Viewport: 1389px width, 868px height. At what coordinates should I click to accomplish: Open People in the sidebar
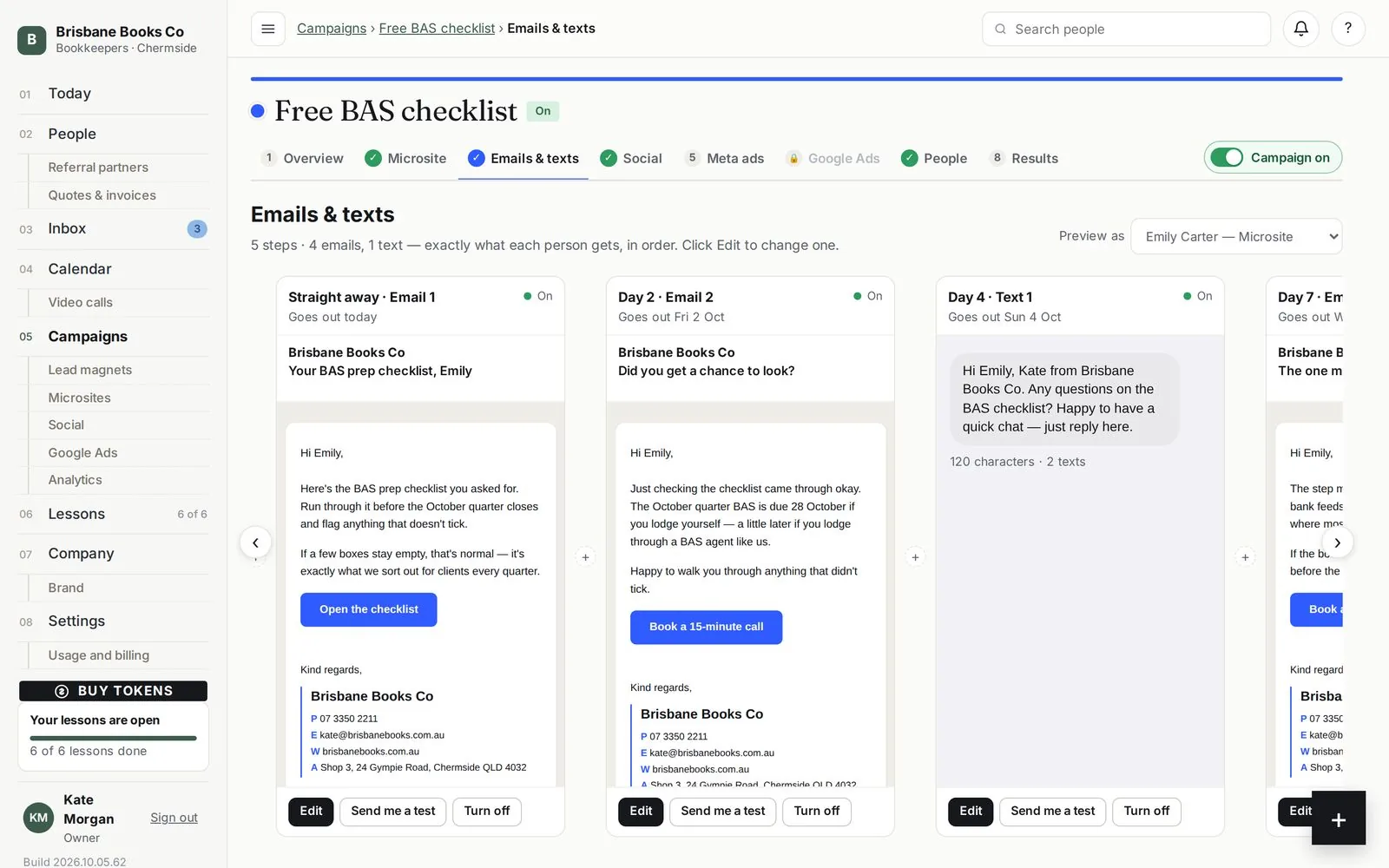click(x=113, y=134)
